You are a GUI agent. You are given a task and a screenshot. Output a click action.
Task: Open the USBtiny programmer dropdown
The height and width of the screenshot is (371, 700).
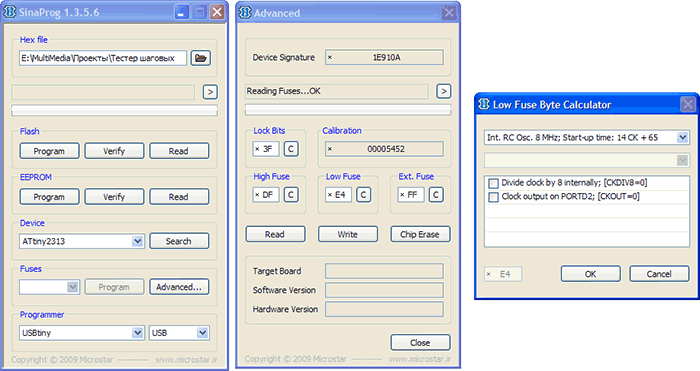(x=138, y=333)
